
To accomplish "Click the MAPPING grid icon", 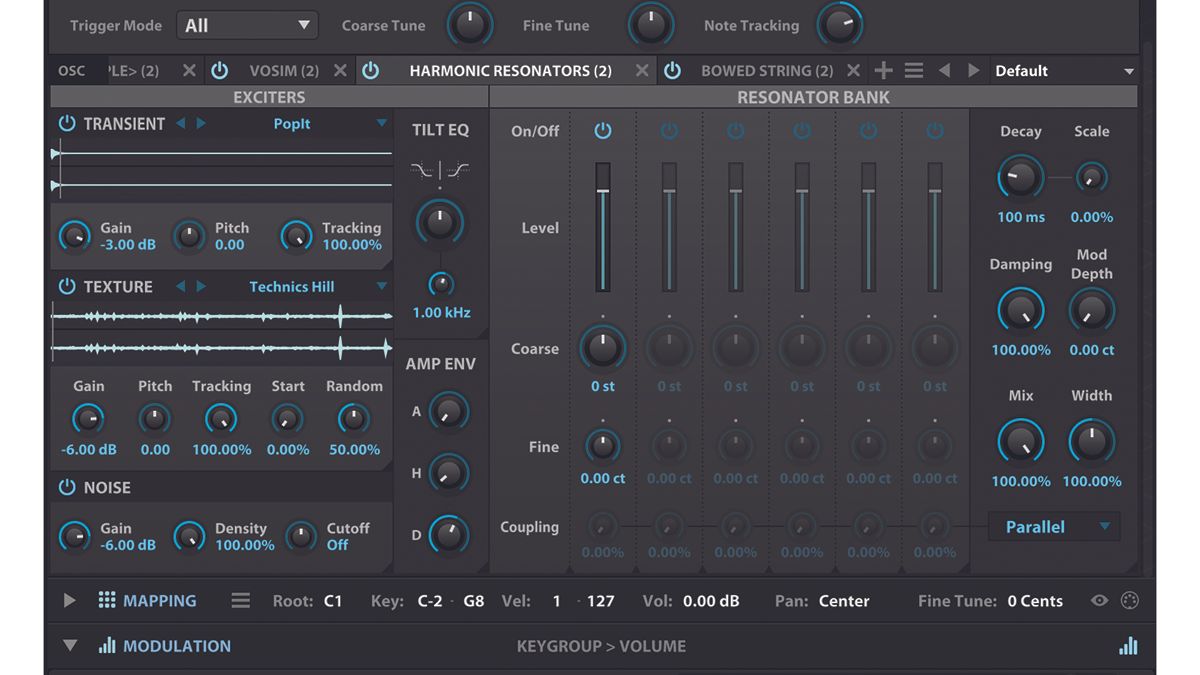I will (x=106, y=601).
